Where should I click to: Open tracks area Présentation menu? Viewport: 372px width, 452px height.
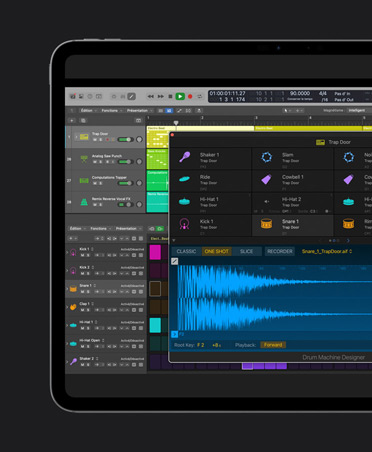point(139,110)
